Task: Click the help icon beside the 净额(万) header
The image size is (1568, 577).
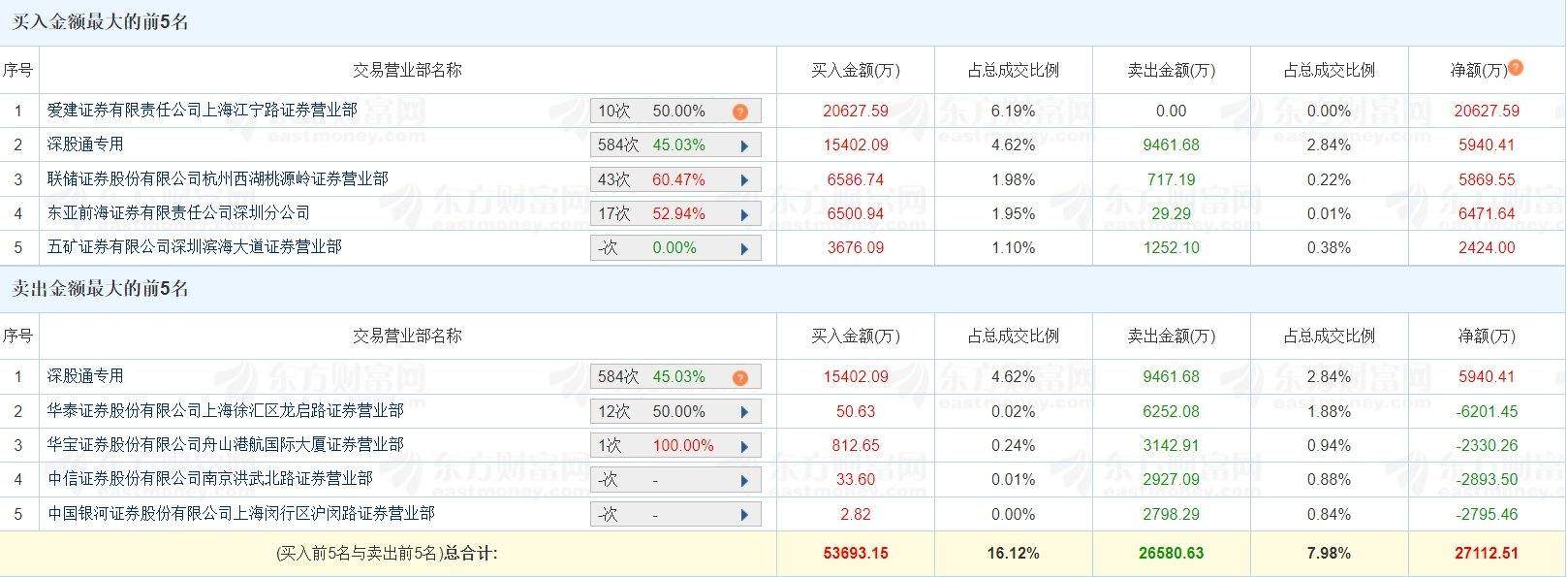Action: [x=1516, y=68]
